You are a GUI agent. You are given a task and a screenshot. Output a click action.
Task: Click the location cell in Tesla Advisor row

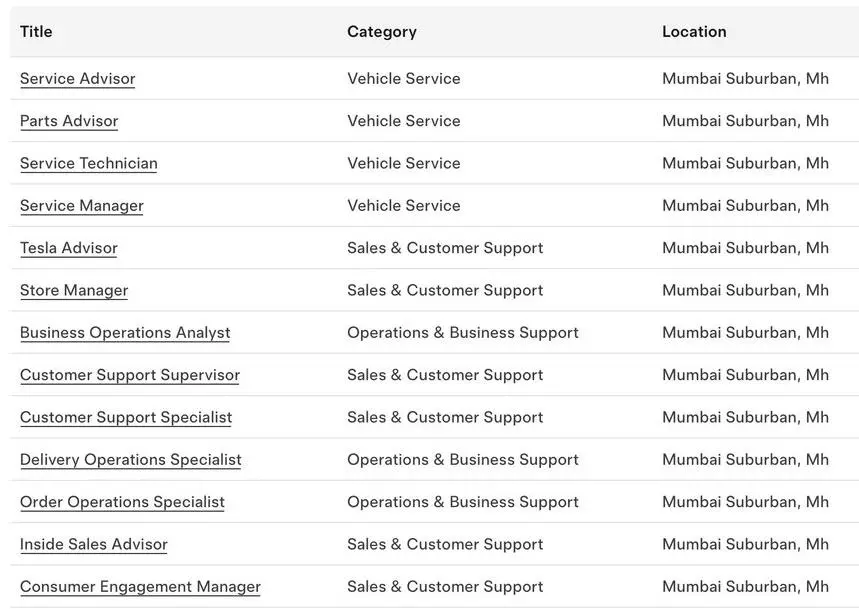click(x=745, y=248)
